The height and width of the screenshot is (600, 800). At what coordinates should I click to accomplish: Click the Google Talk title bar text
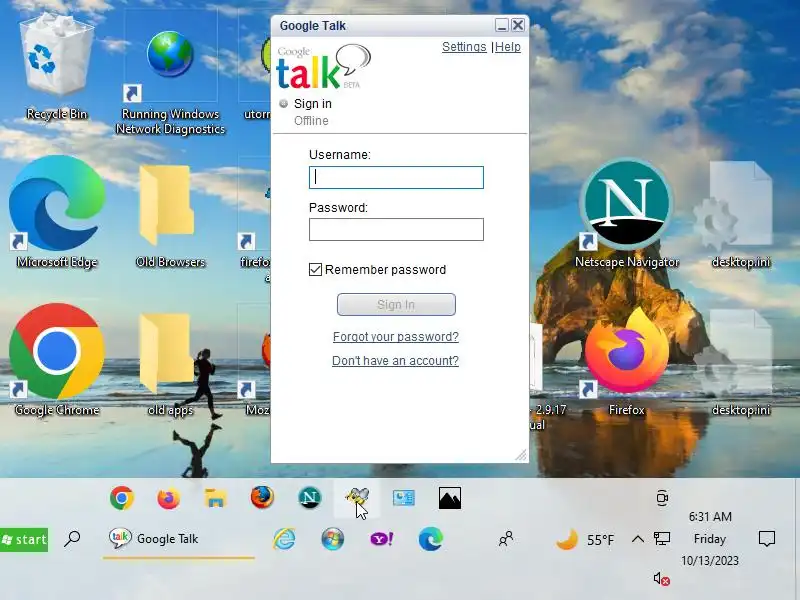coord(313,26)
